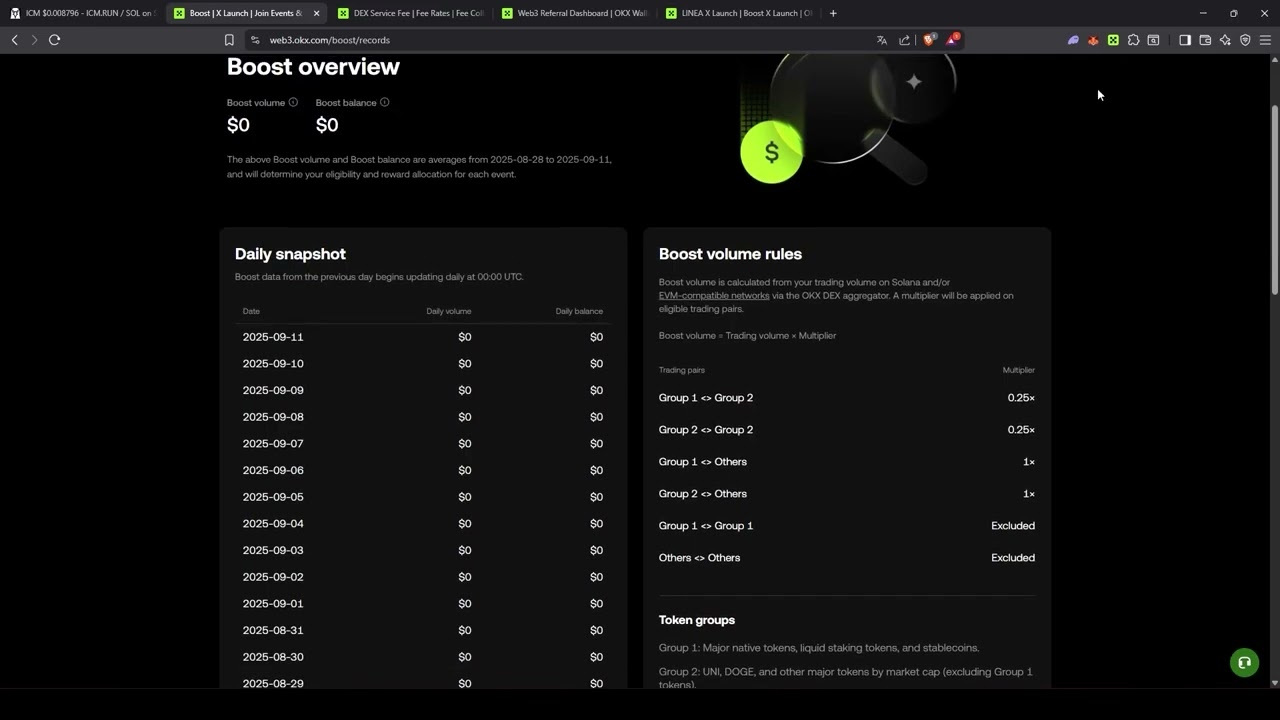Switch to the ICM.RUN / SOL tab
Screen dimensions: 1280x720
tap(82, 13)
